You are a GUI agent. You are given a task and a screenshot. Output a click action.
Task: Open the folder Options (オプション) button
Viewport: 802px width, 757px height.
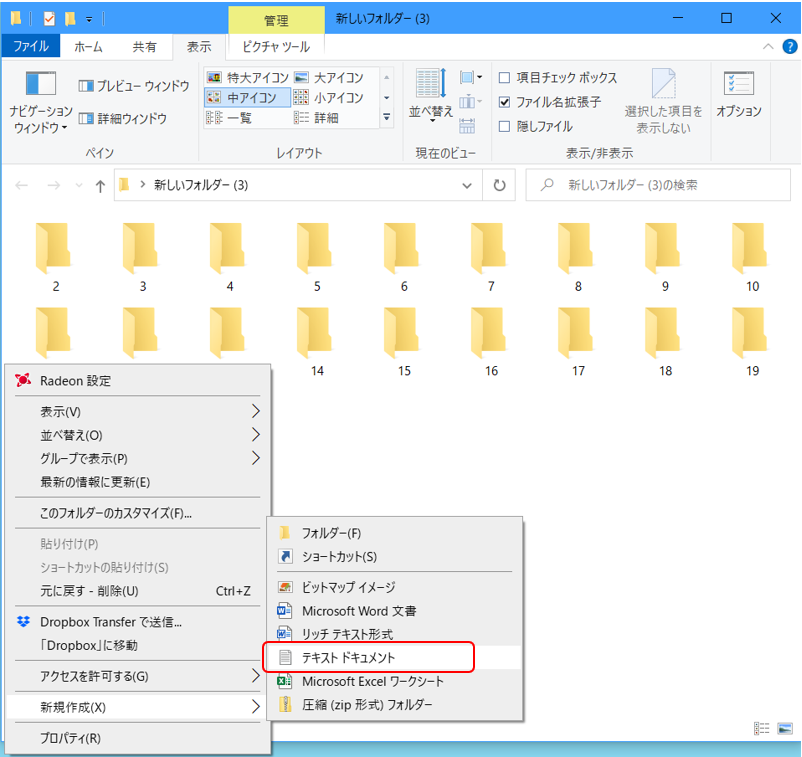click(739, 95)
